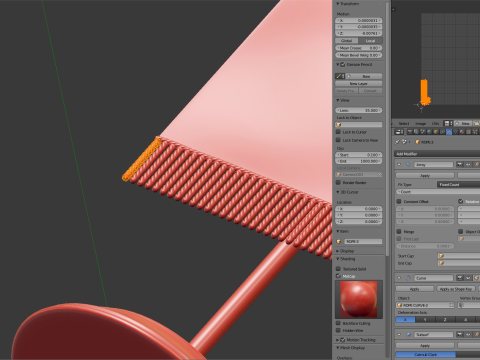Open the Texture properties tab icon
The width and height of the screenshot is (480, 360).
pos(468,132)
